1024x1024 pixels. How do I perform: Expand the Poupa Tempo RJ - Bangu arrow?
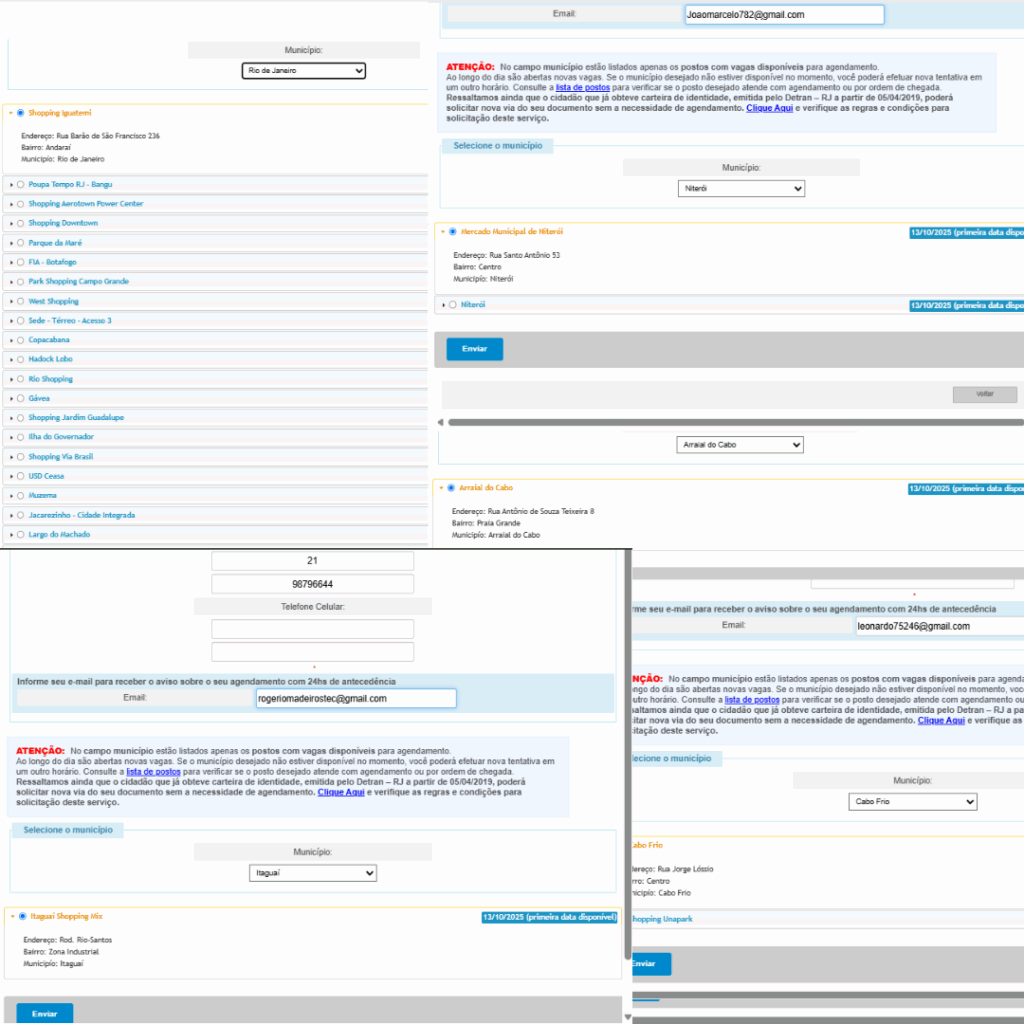coord(10,184)
